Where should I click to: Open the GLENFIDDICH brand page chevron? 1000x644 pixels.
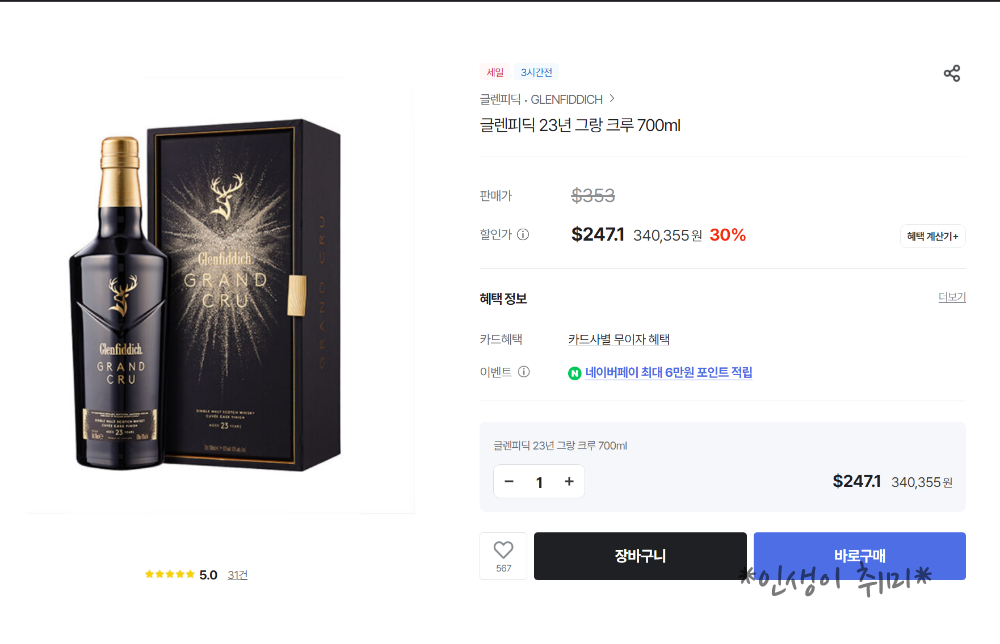pos(612,99)
